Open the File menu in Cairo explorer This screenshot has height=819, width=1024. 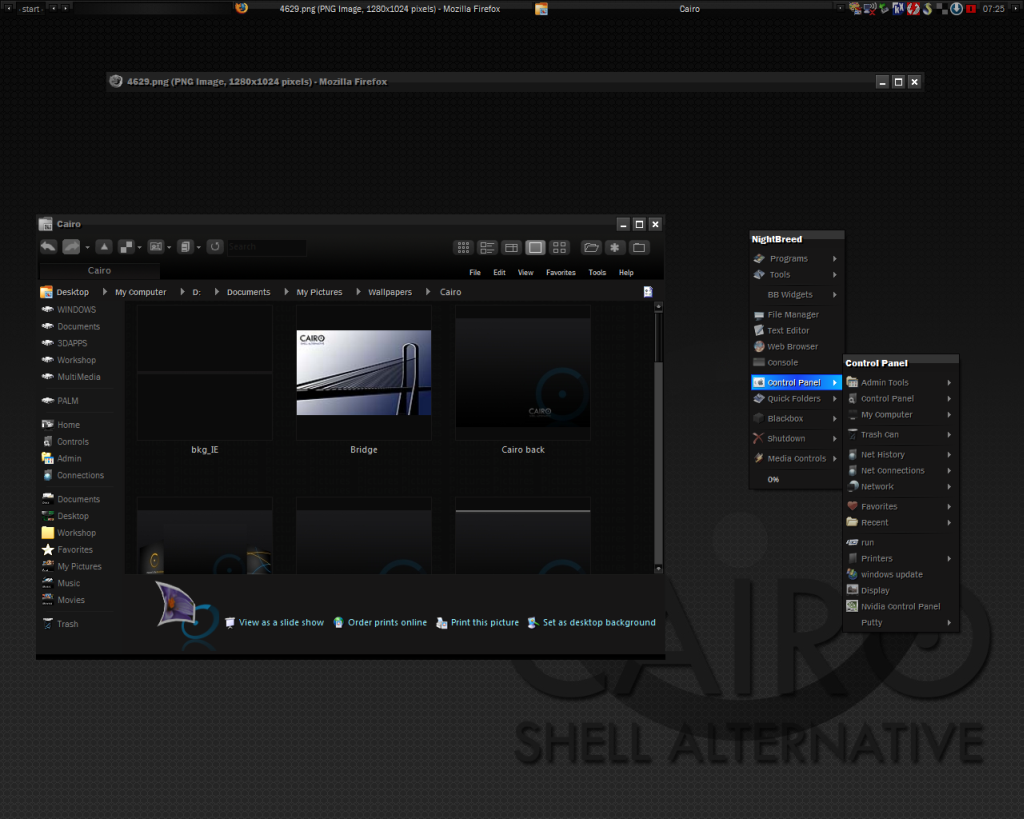coord(475,272)
